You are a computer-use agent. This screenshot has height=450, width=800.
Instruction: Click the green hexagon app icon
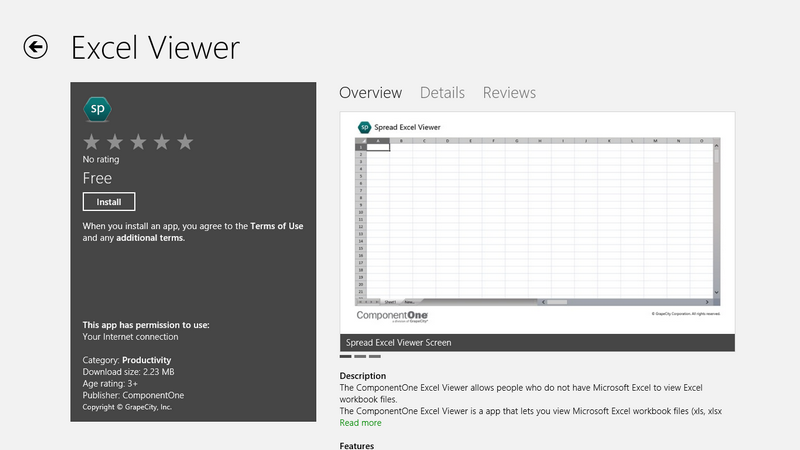tap(97, 108)
